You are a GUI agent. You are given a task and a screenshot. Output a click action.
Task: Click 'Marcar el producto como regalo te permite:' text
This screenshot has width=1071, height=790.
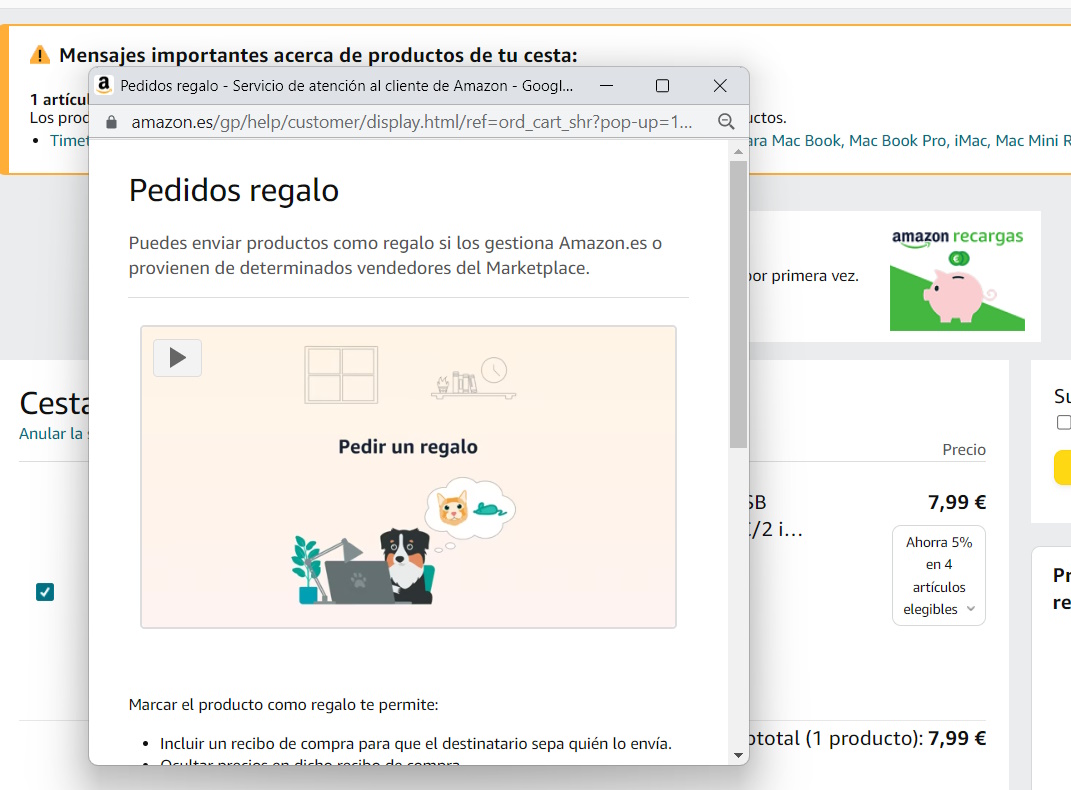pos(283,705)
